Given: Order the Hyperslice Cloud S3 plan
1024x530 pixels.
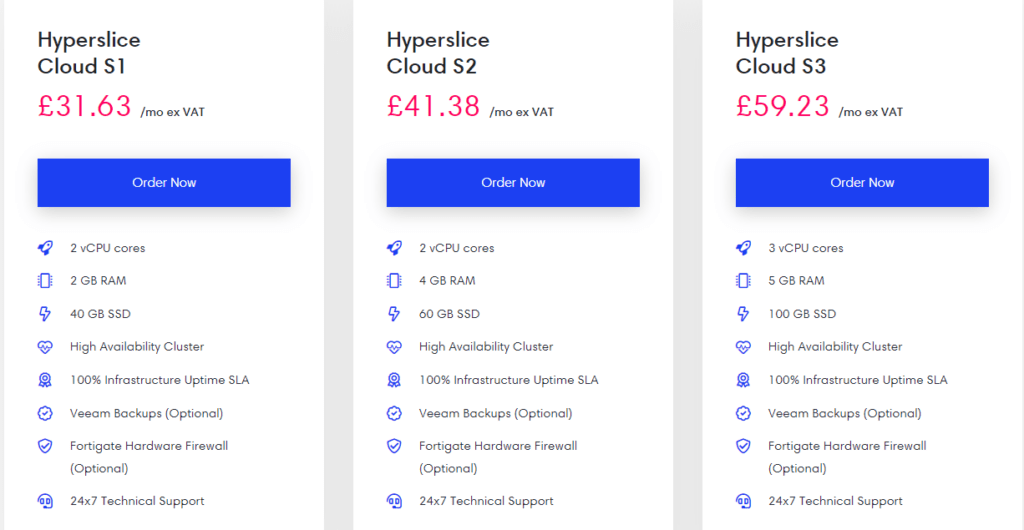Looking at the screenshot, I should pos(862,183).
